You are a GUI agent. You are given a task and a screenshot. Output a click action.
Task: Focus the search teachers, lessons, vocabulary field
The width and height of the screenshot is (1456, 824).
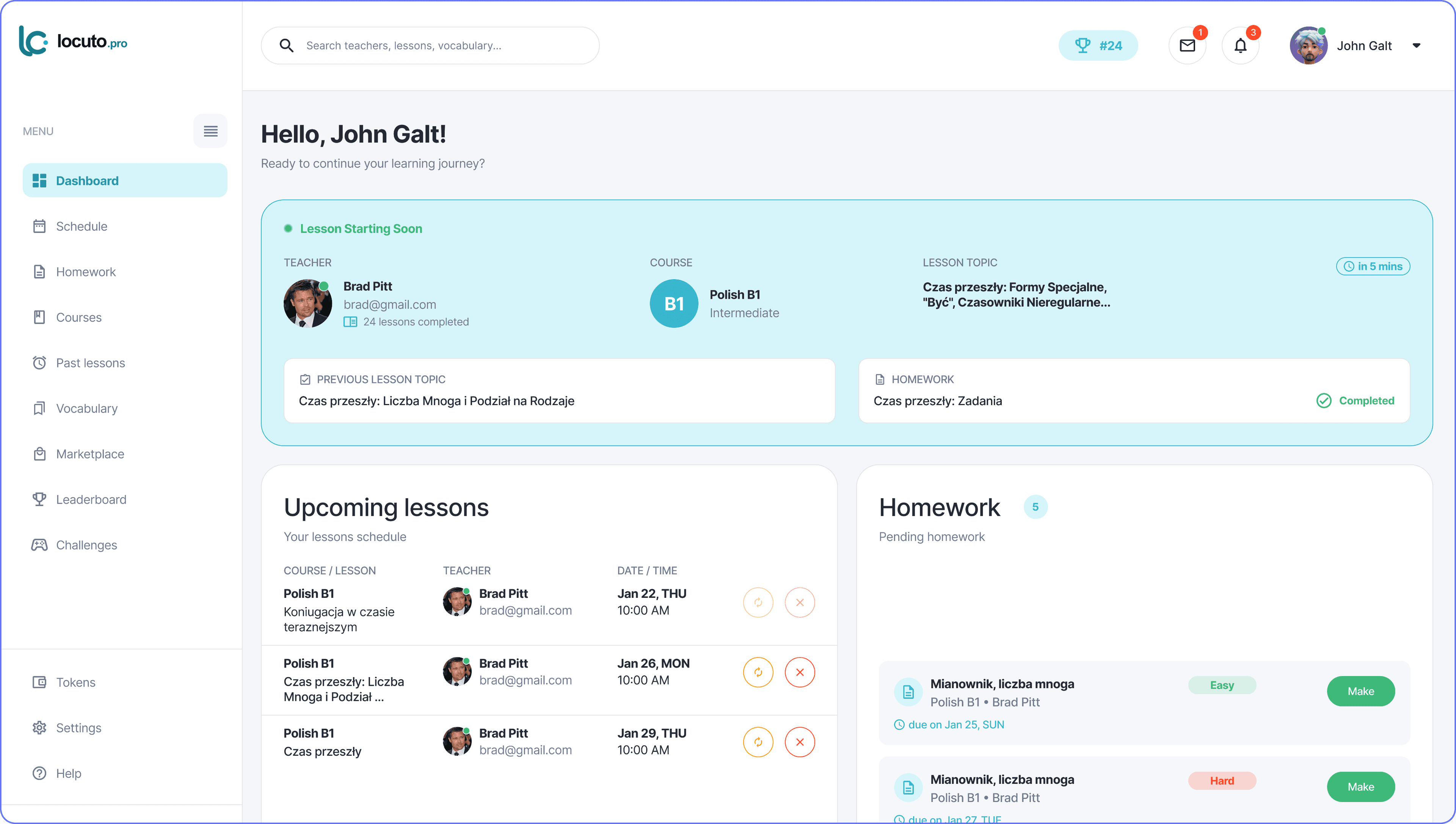[x=430, y=45]
